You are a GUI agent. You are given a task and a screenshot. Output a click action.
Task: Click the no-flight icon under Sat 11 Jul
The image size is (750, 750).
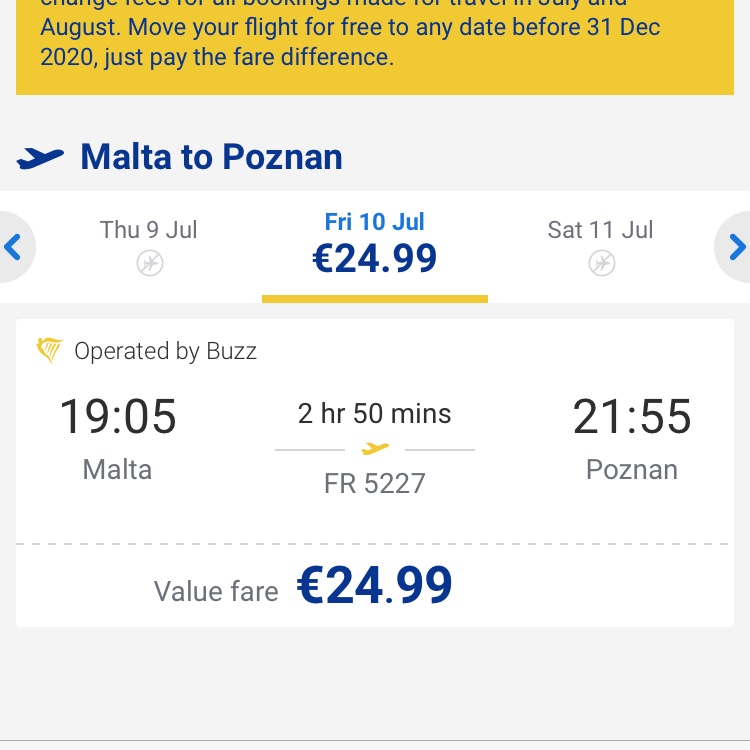coord(602,263)
